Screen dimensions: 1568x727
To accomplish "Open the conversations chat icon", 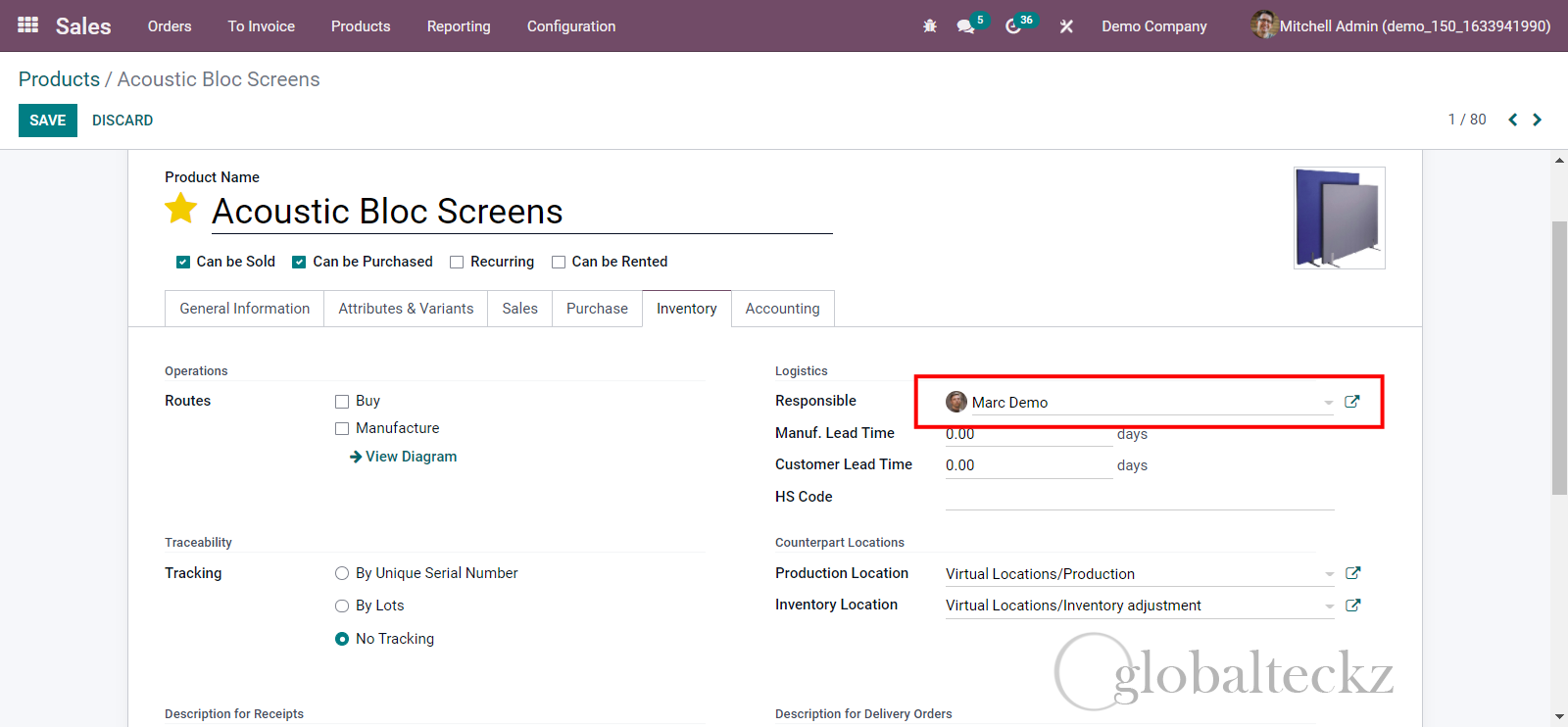I will (x=966, y=26).
